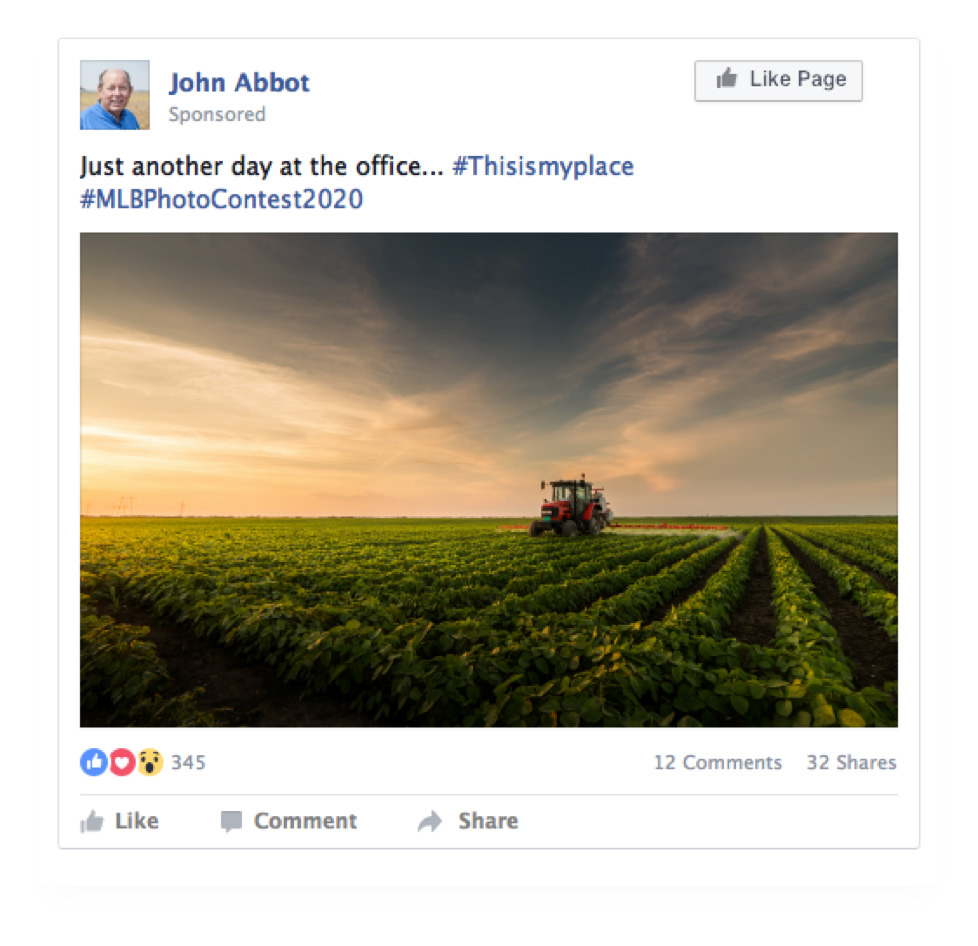Like the post via Like text

click(x=137, y=821)
